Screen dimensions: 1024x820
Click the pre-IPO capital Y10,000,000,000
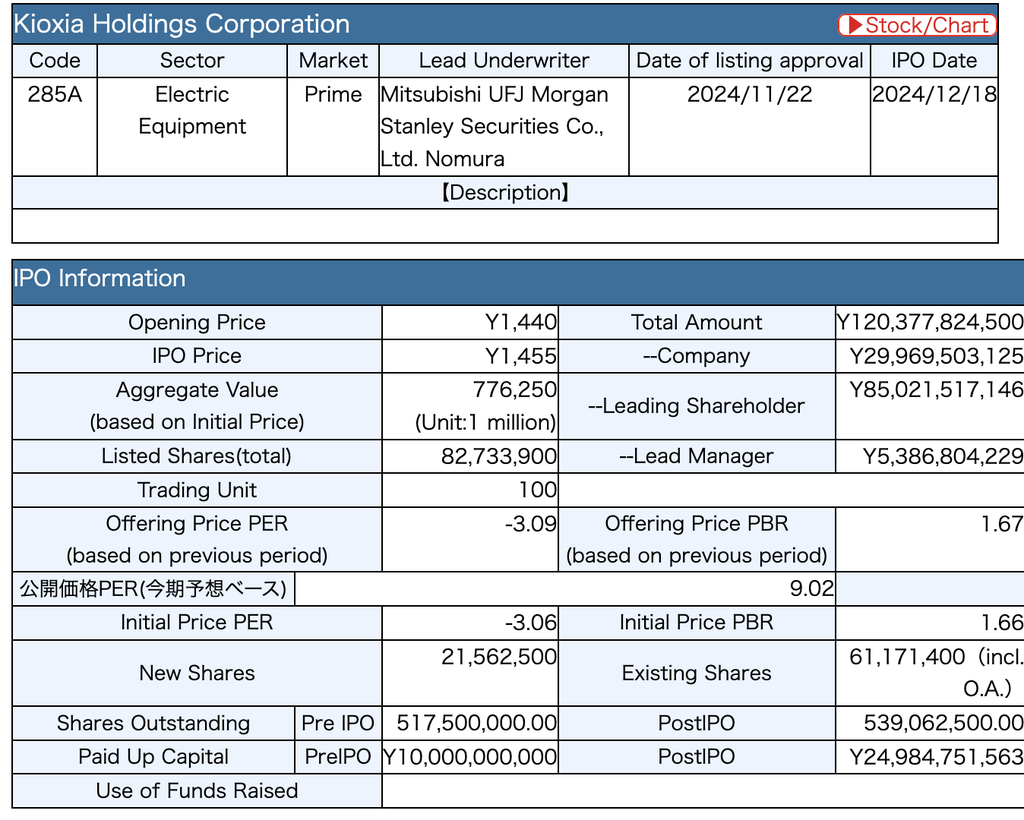470,757
